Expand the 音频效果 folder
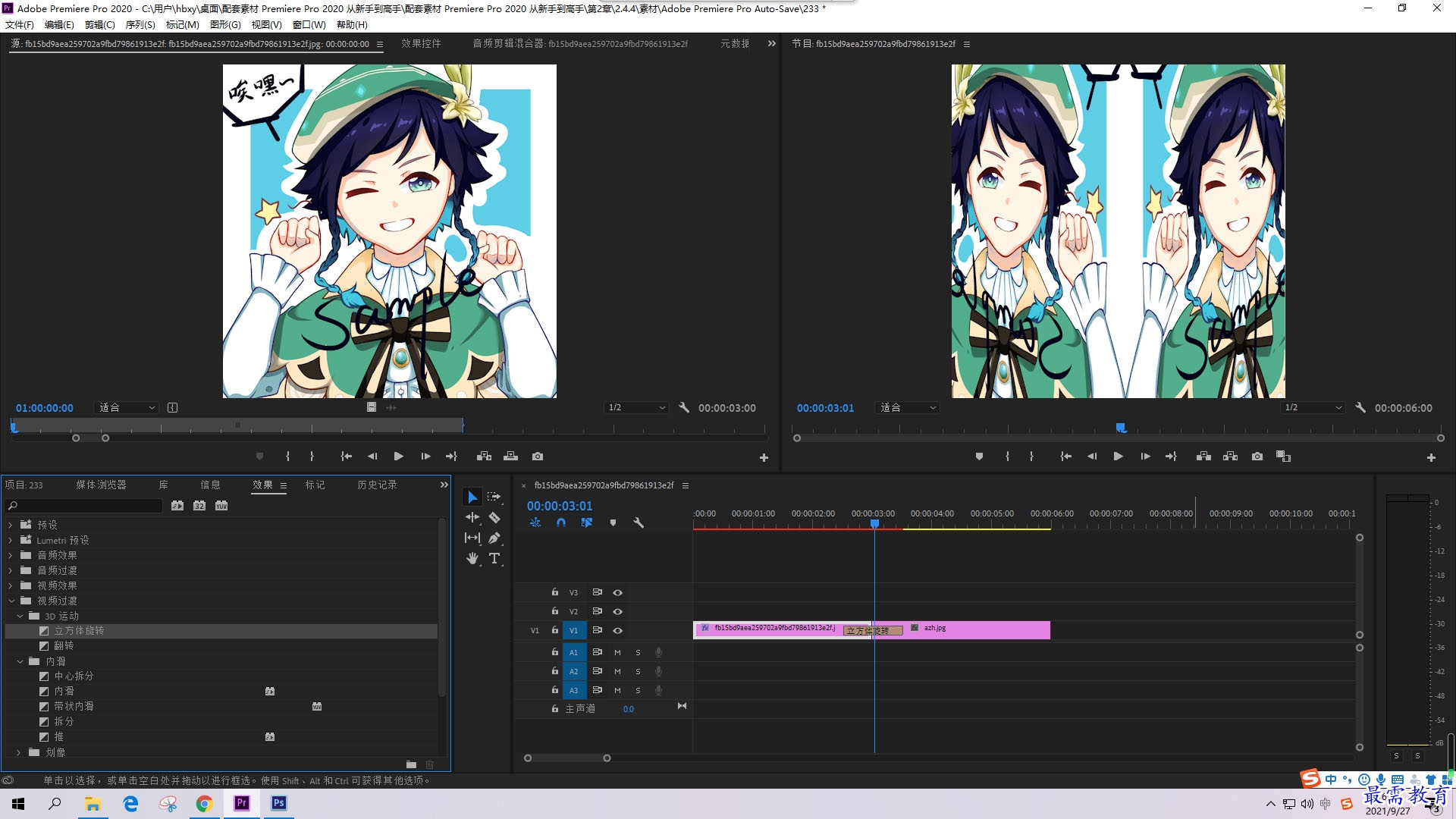 (11, 555)
